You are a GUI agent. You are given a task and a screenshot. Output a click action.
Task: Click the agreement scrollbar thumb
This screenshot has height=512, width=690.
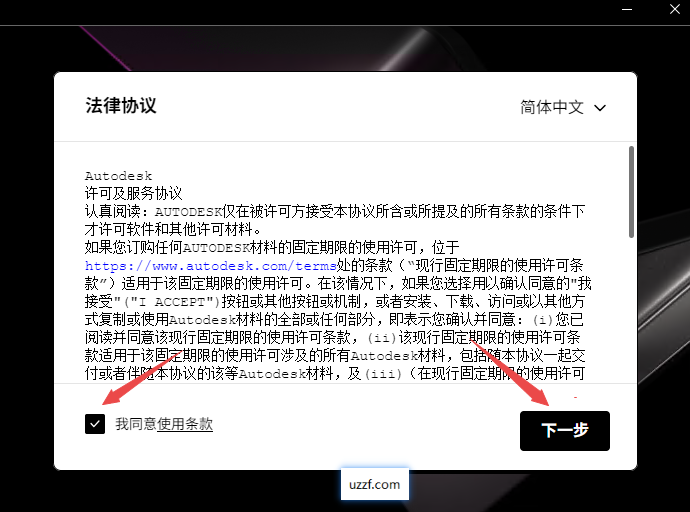tap(630, 190)
